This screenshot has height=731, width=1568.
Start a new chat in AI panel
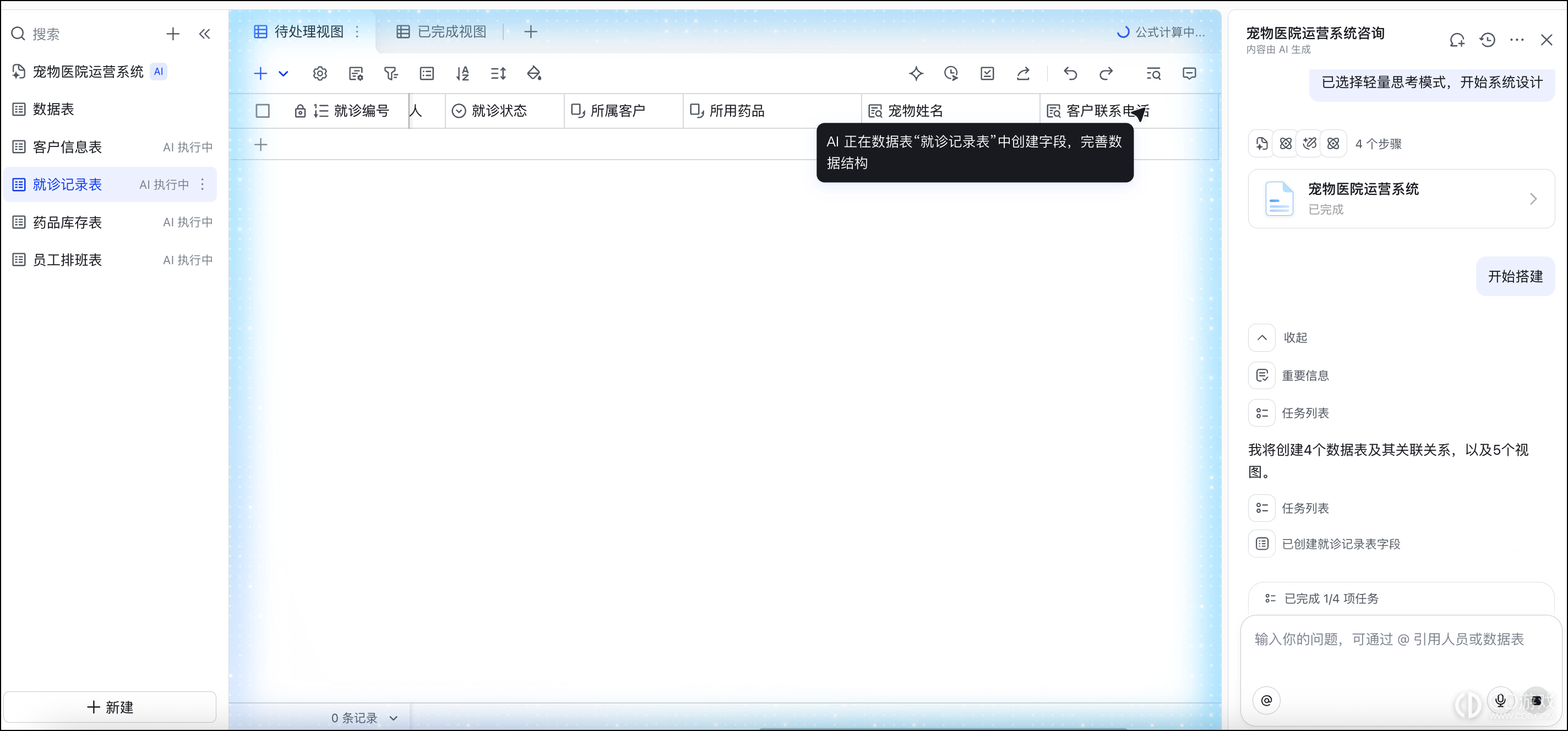[x=1457, y=40]
